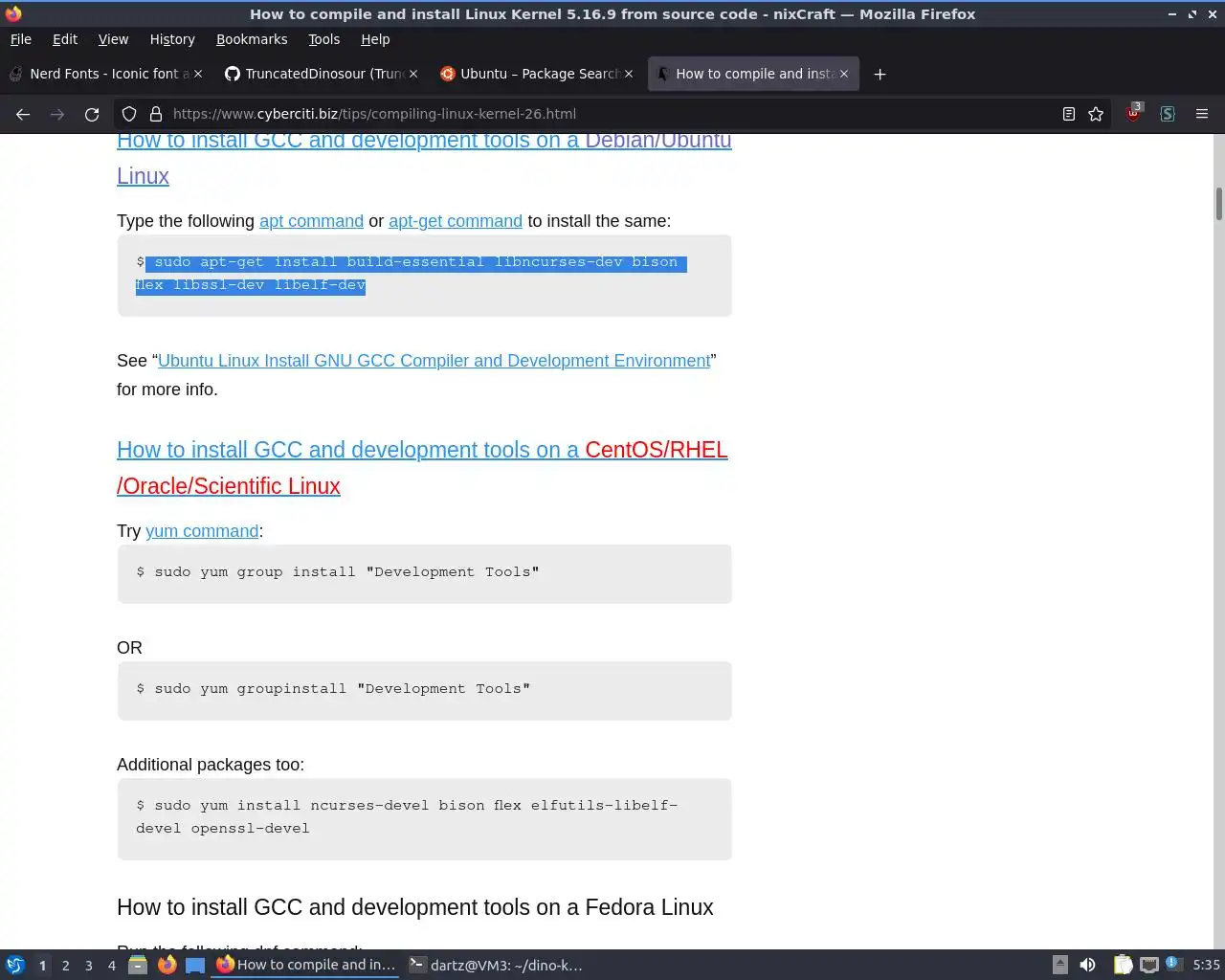Open the Firefox hamburger application menu

[1202, 114]
